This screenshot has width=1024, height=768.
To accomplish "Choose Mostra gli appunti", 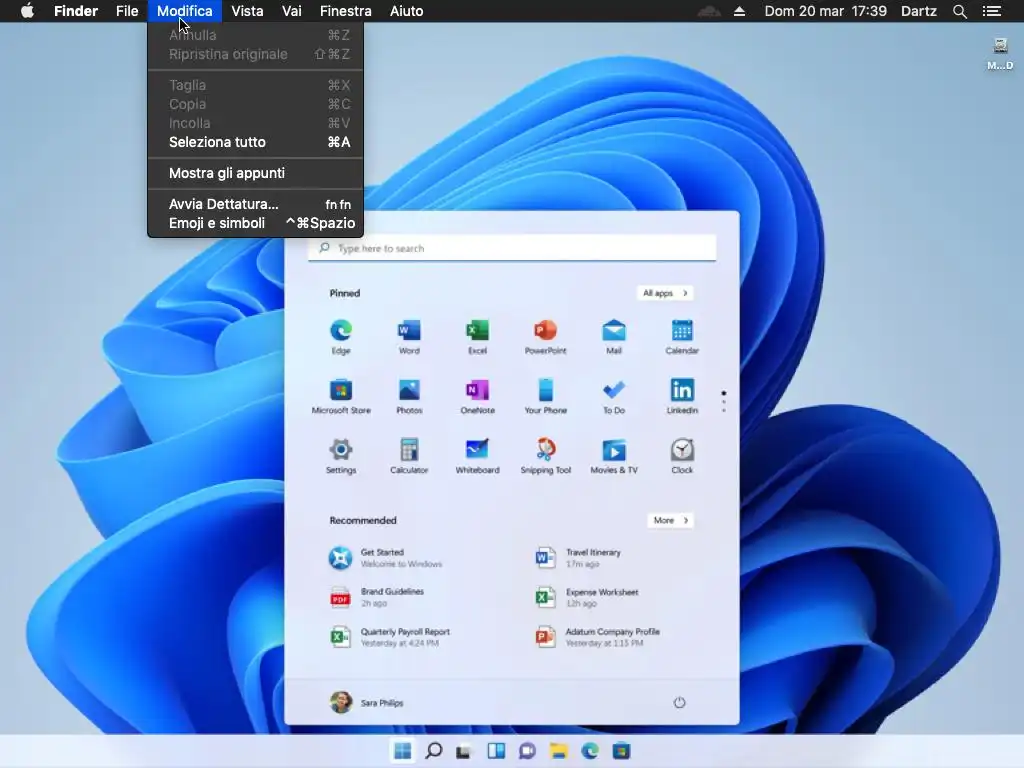I will coord(255,173).
